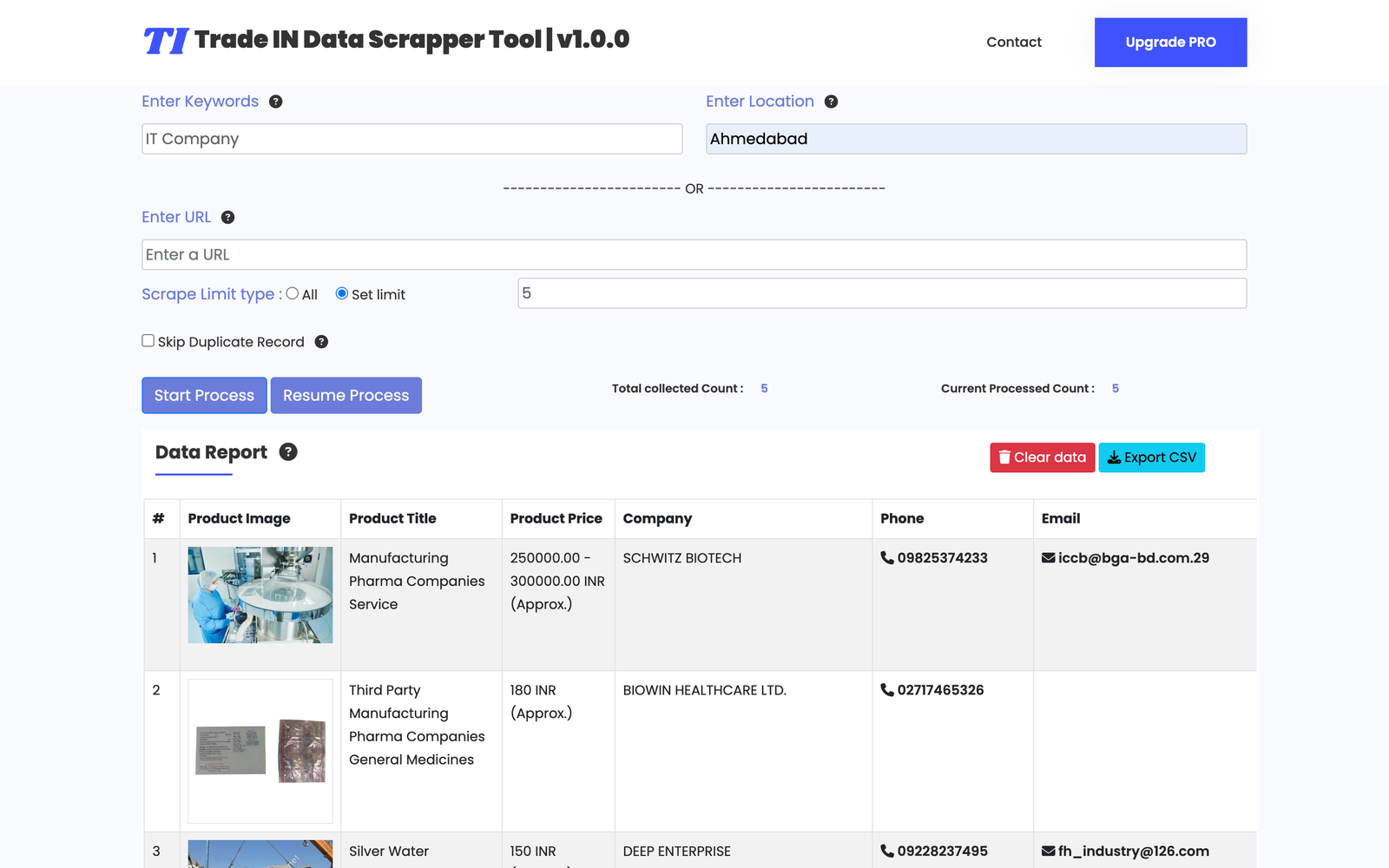Click the Data Report heading
Screen dimensions: 1389x868
[x=211, y=452]
